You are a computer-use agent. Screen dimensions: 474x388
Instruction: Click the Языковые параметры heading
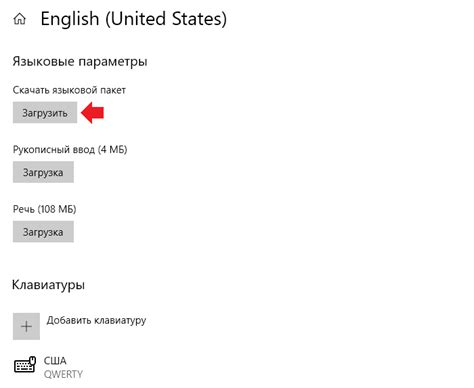tap(80, 62)
